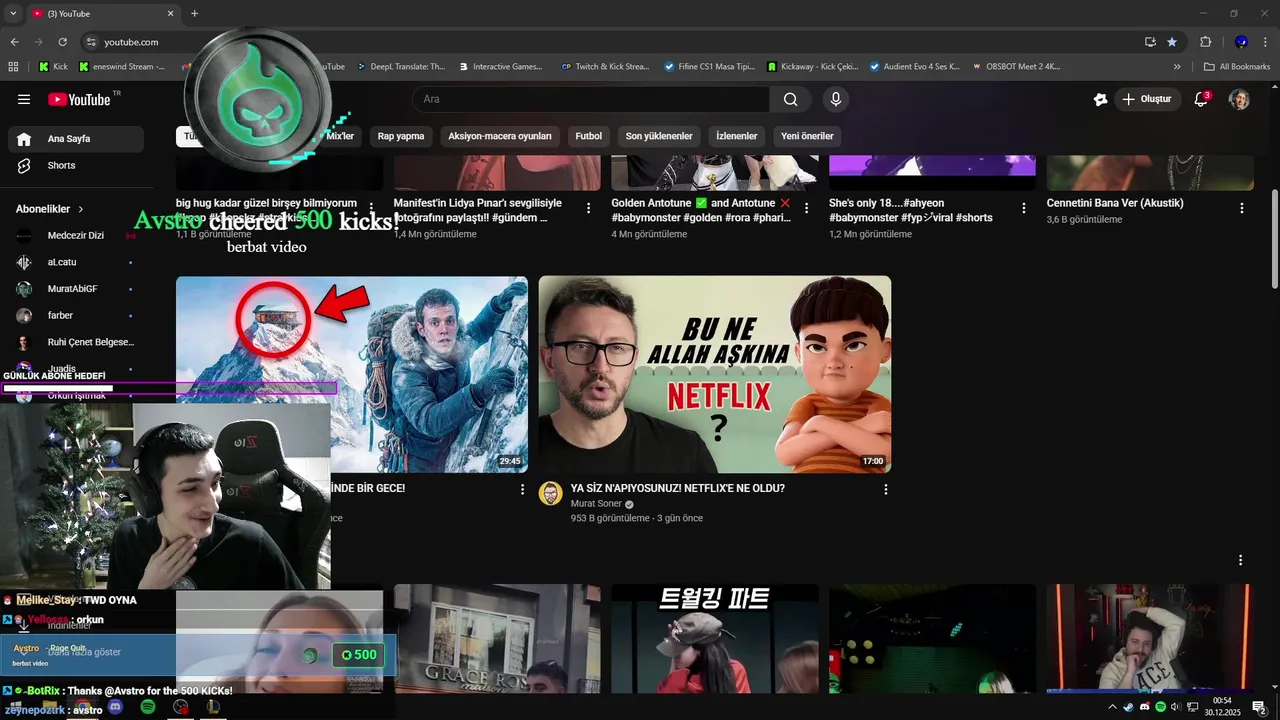Start voice search with microphone icon
Screen dimensions: 1280x720
pyautogui.click(x=836, y=99)
